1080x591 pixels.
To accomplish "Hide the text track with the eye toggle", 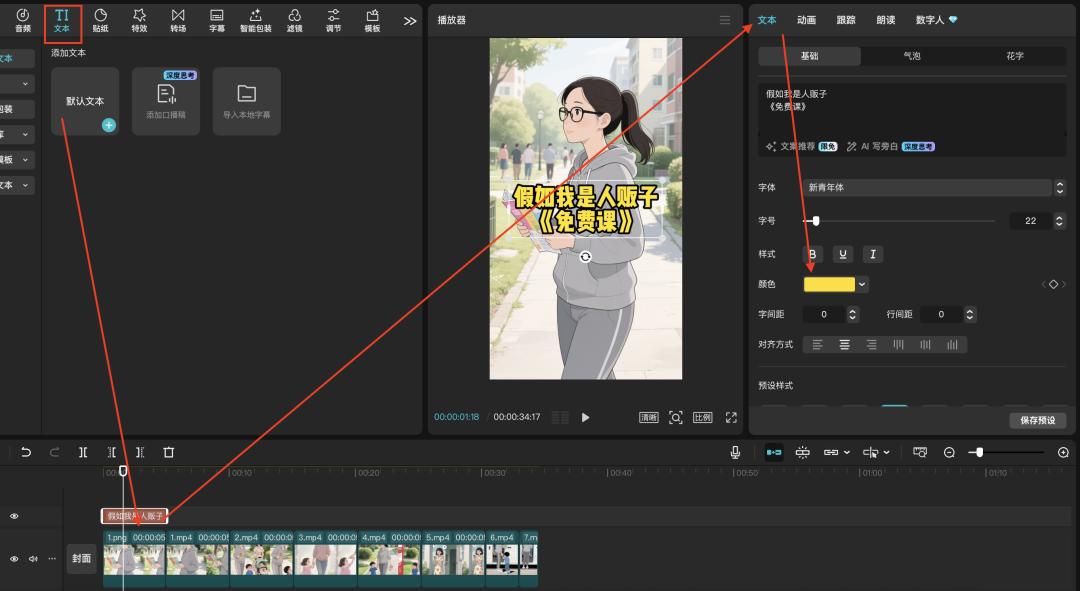I will point(14,515).
